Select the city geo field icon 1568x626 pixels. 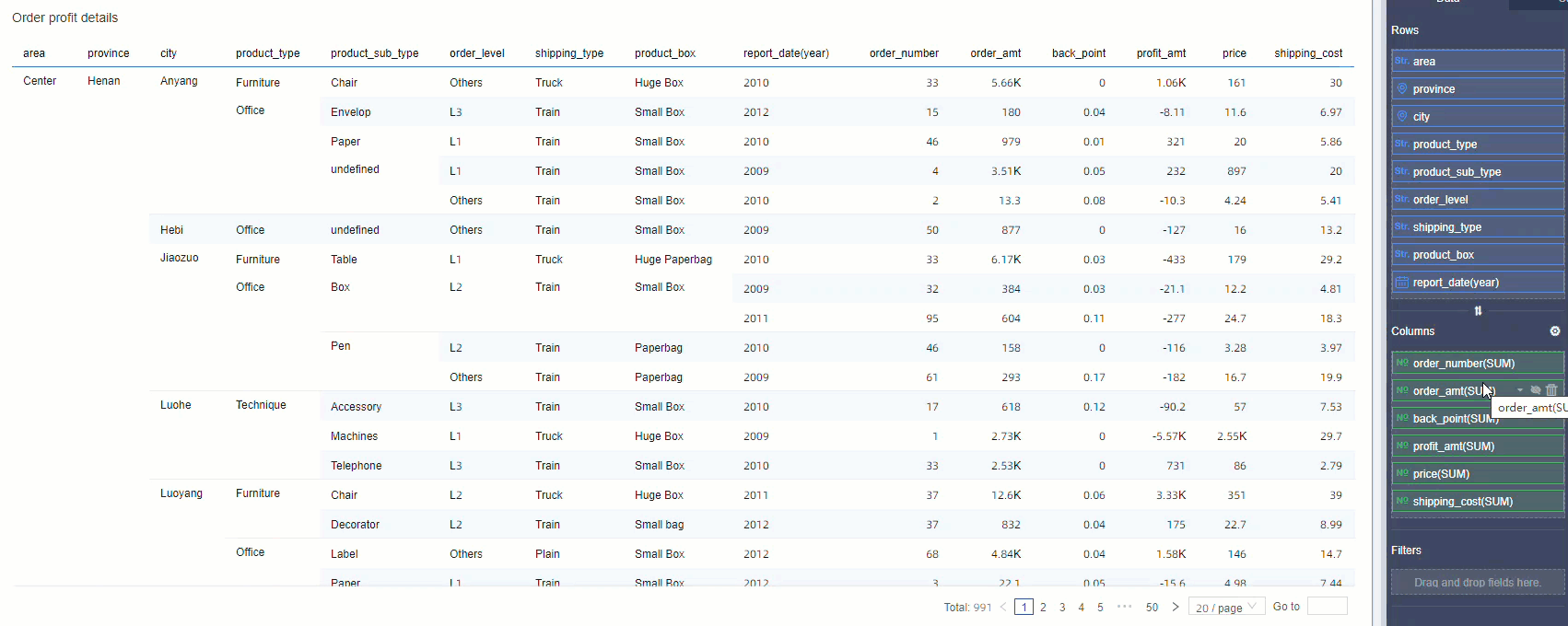tap(1402, 117)
